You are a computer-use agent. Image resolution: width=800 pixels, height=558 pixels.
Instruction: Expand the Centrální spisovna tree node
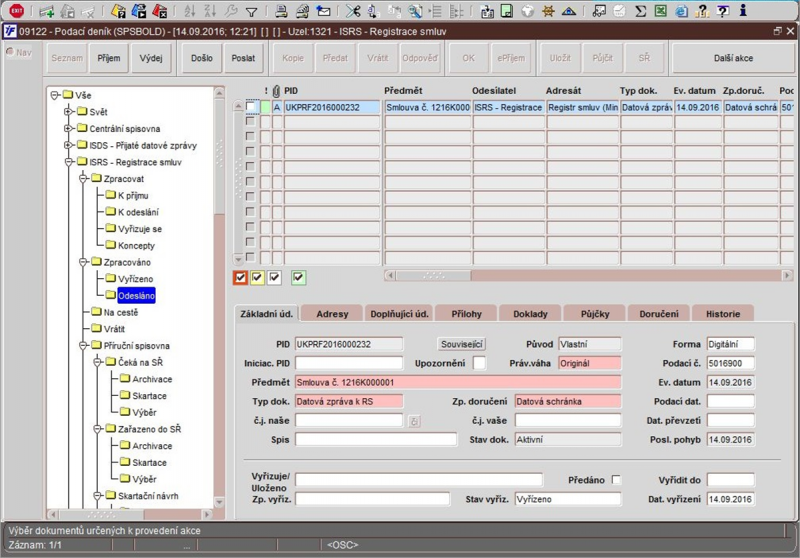[x=69, y=128]
